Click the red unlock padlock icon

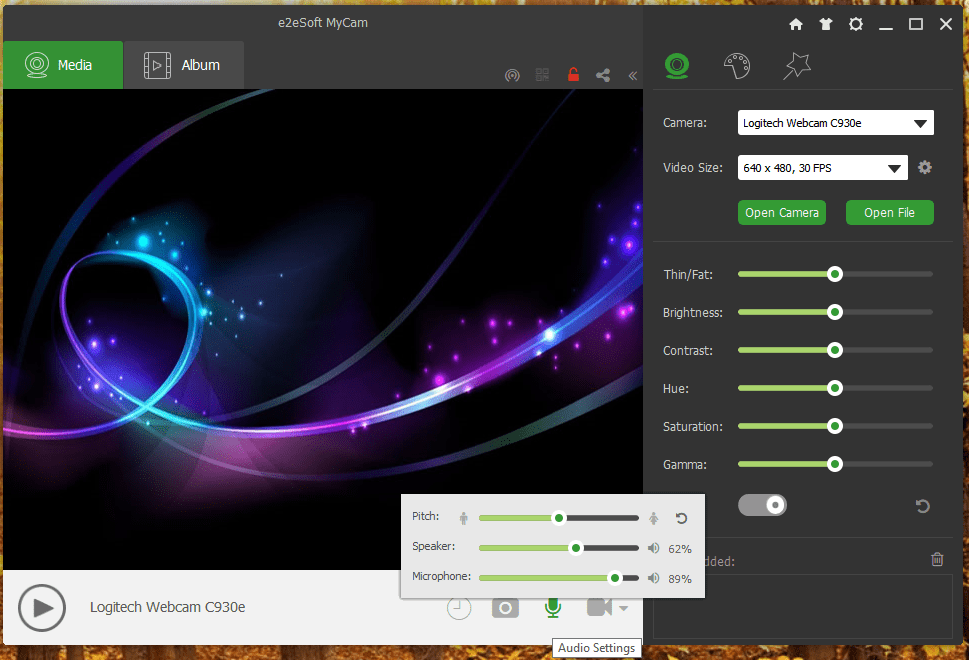573,75
